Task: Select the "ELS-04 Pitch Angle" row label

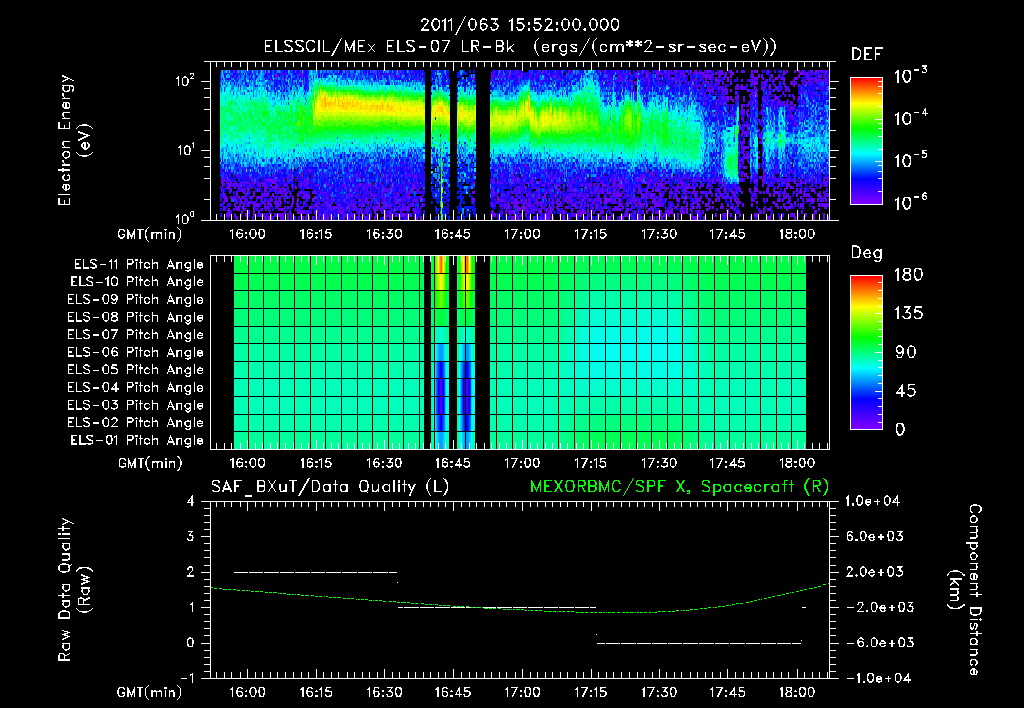Action: 136,388
